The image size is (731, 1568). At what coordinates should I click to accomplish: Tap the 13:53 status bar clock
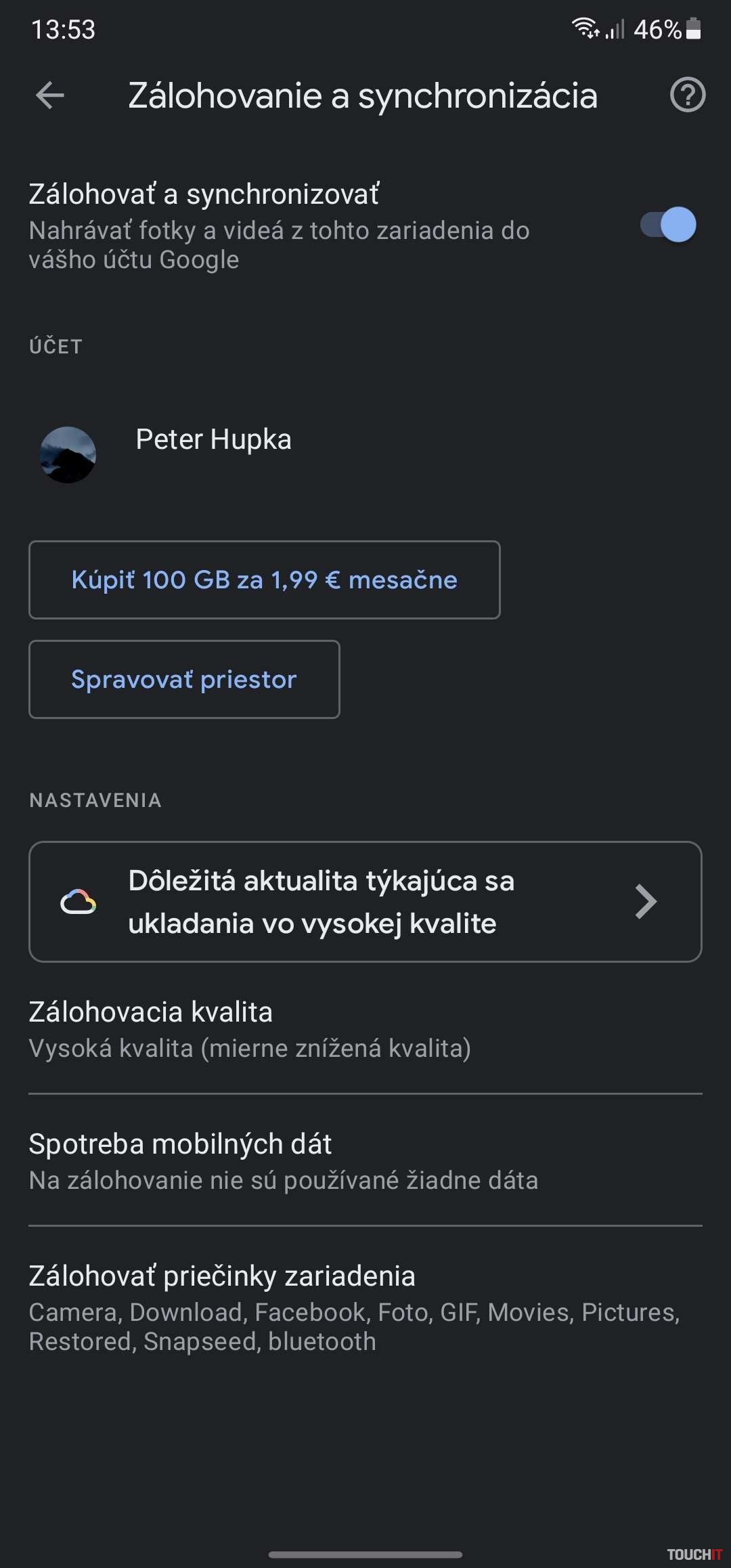[64, 29]
